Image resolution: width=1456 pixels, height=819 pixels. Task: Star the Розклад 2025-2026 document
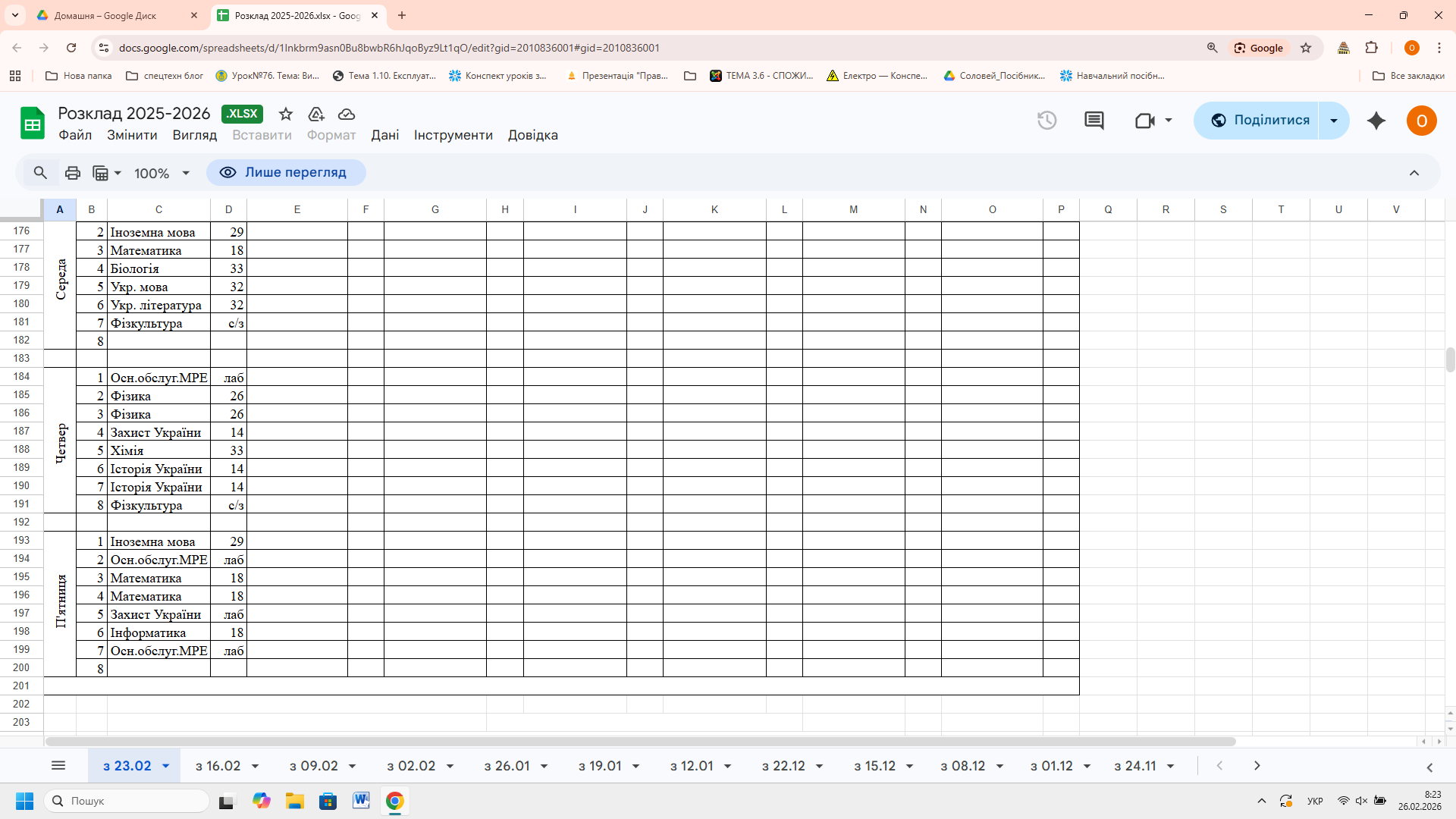286,114
